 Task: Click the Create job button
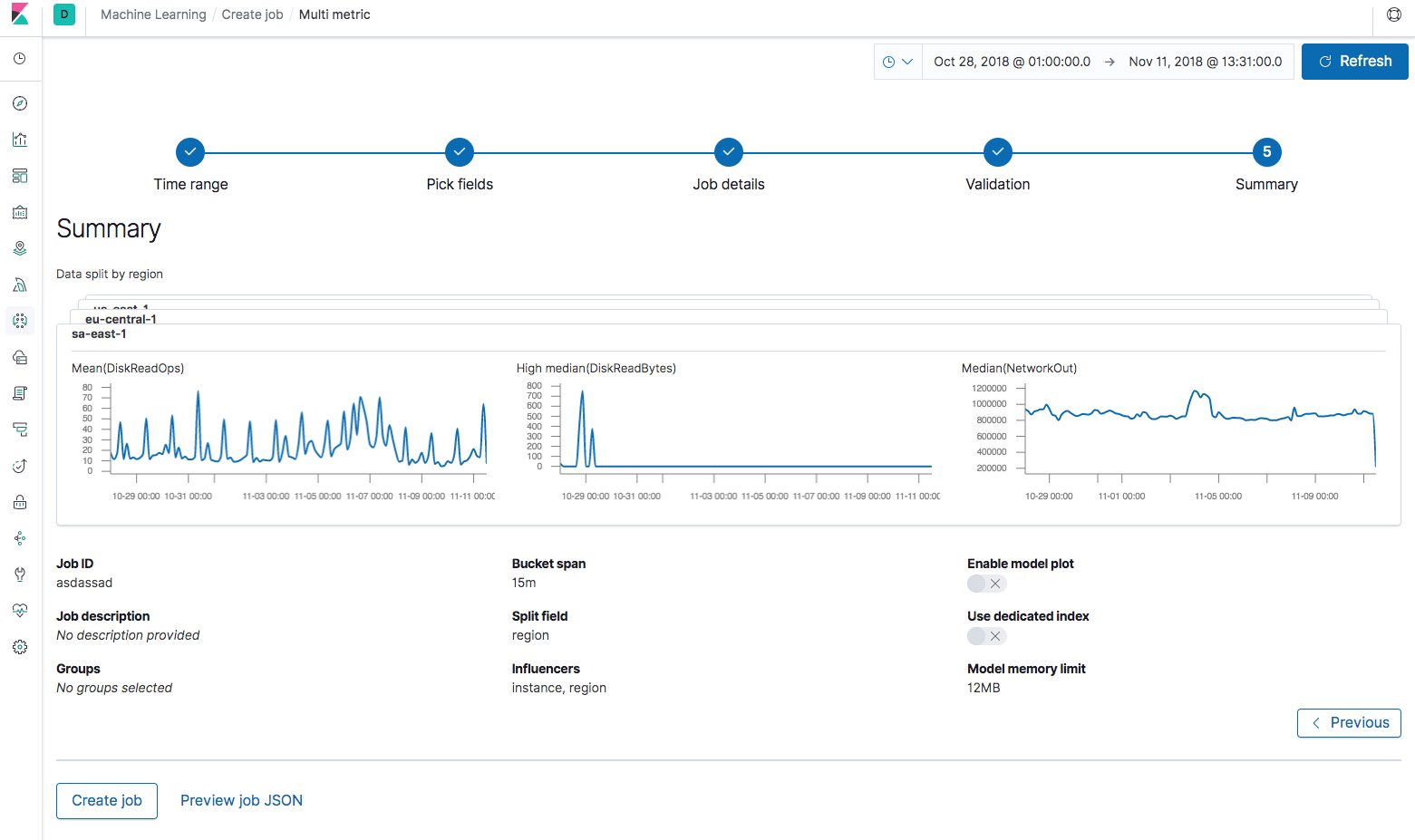point(107,801)
